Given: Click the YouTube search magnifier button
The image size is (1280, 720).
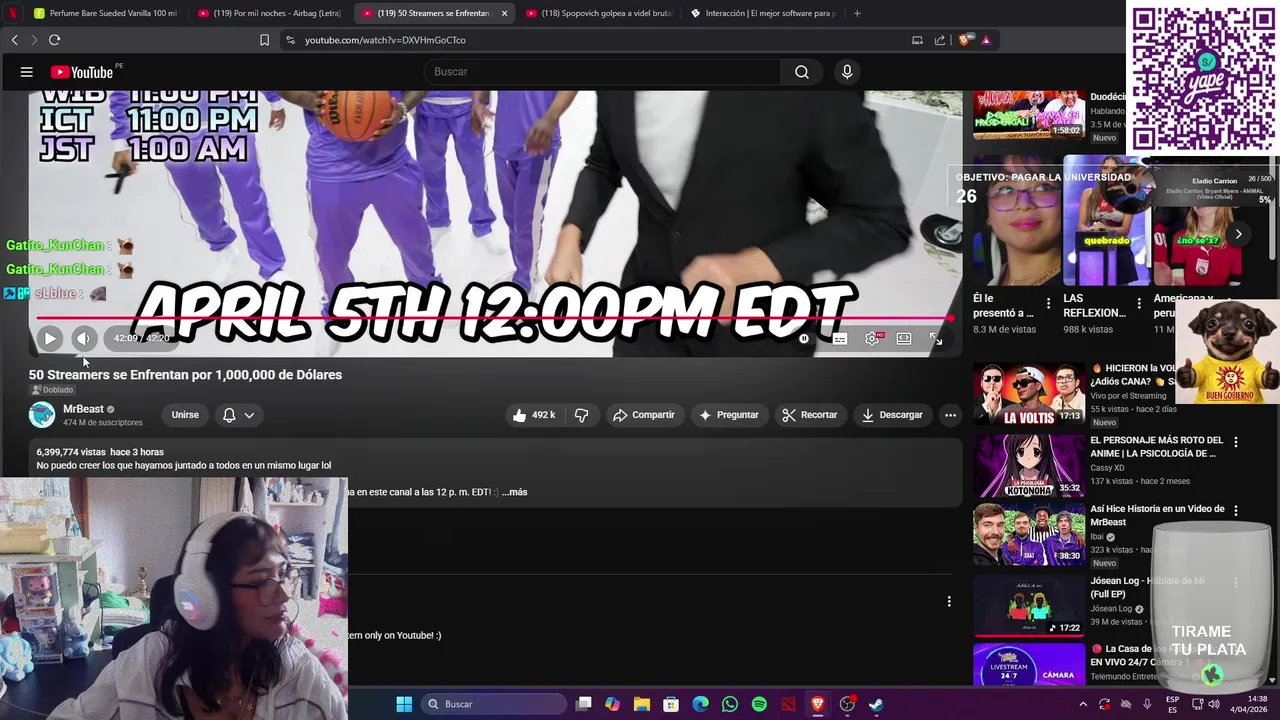Looking at the screenshot, I should [x=802, y=72].
